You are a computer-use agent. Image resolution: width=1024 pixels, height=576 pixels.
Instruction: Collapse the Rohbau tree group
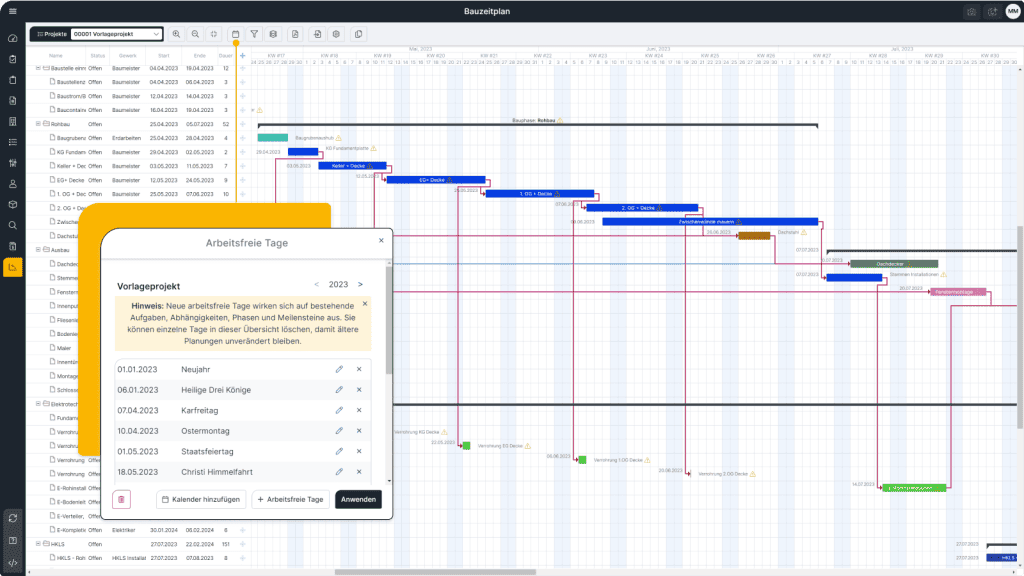(38, 123)
